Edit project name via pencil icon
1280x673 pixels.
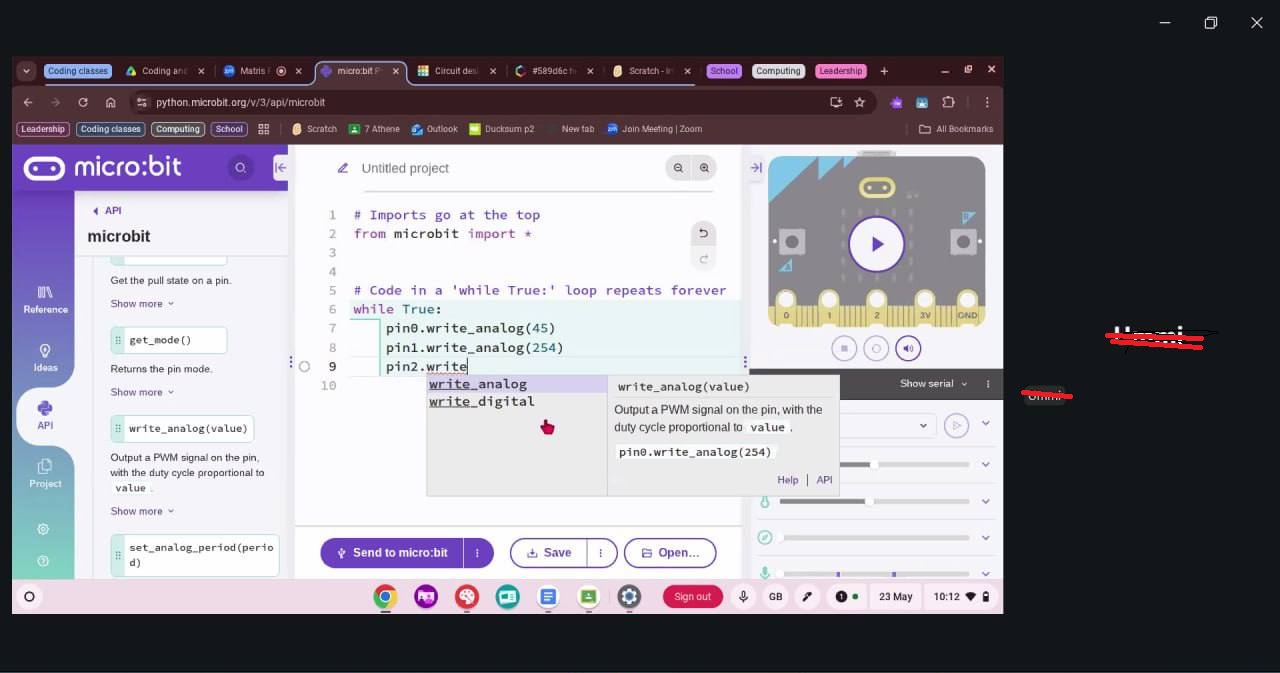343,168
